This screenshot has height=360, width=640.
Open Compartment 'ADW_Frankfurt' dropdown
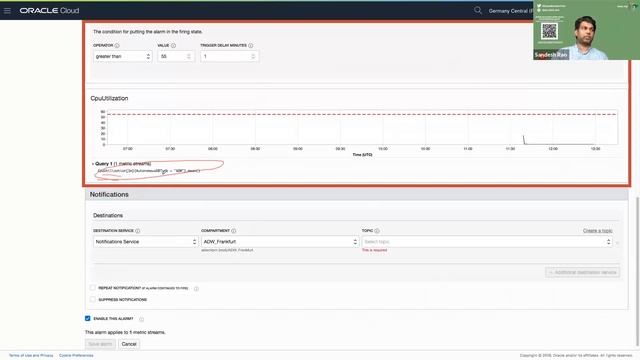(x=280, y=242)
